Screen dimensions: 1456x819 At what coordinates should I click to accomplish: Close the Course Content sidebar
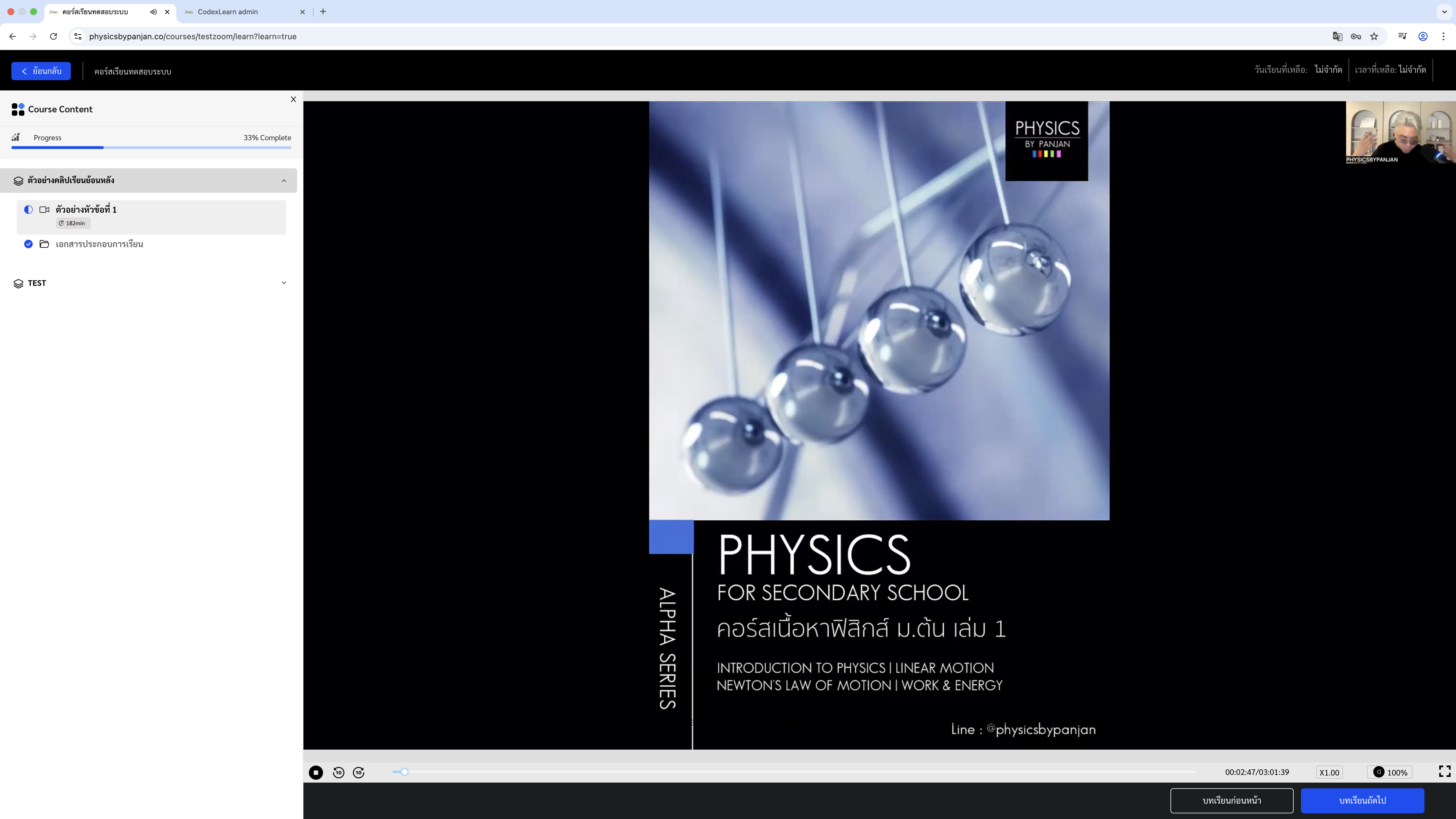tap(293, 100)
